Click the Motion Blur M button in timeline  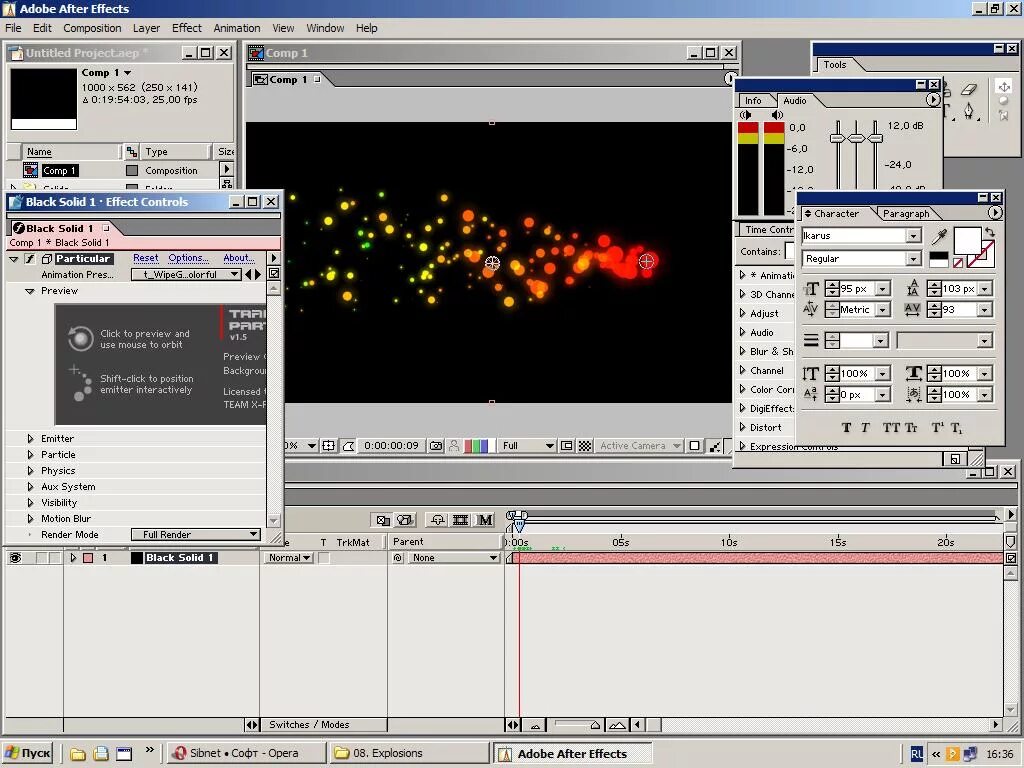point(485,520)
